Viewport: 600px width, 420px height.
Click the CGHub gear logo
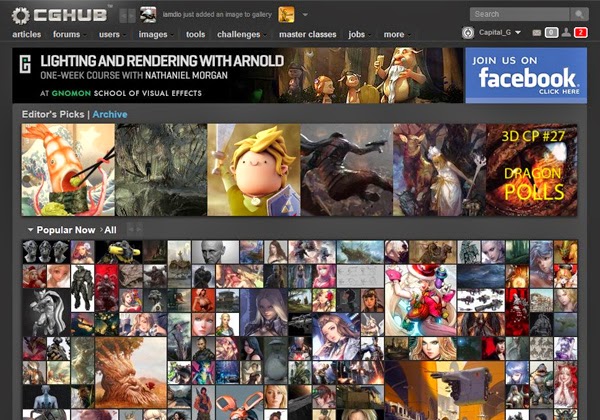pos(59,15)
